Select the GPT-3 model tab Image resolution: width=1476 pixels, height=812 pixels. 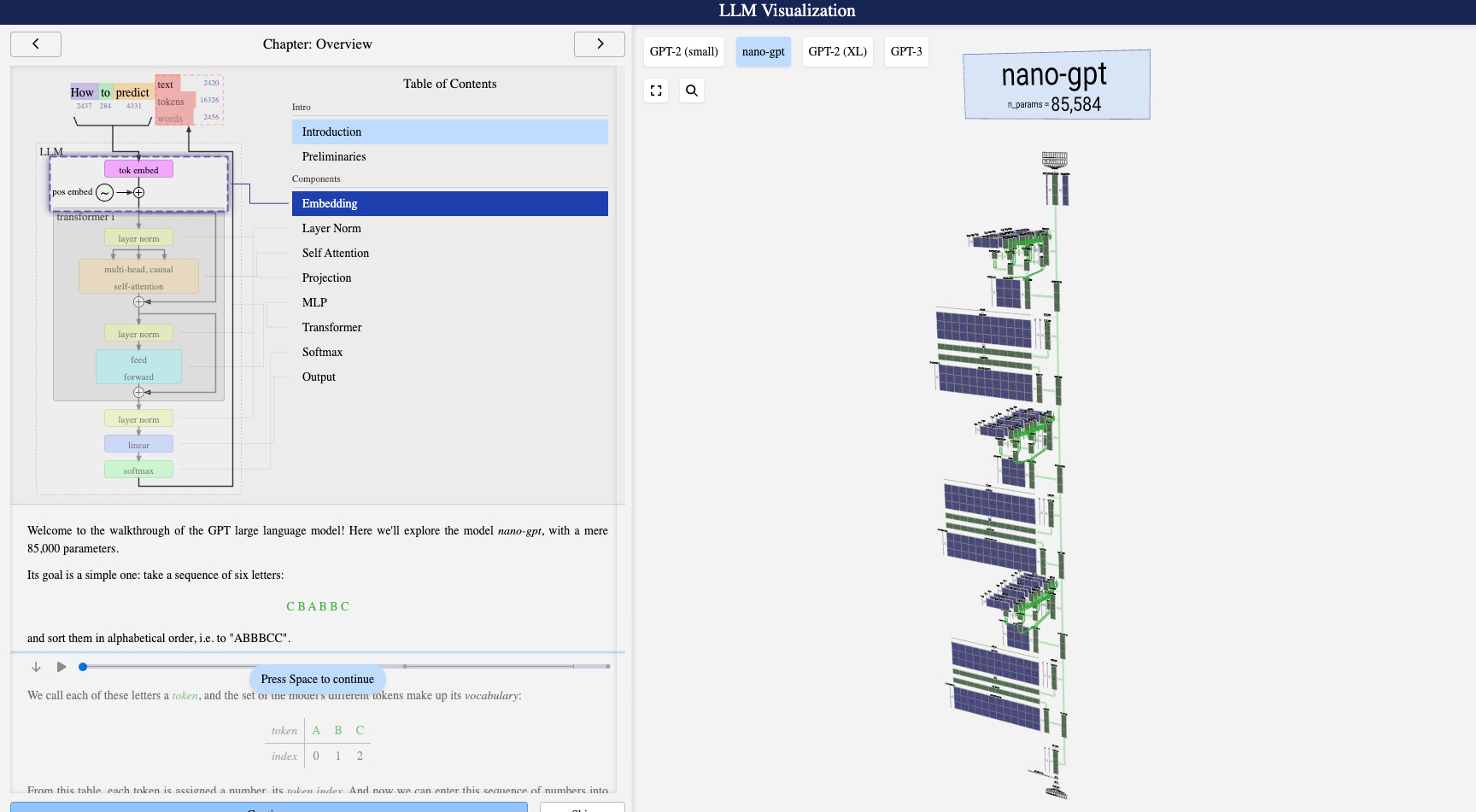[x=906, y=51]
